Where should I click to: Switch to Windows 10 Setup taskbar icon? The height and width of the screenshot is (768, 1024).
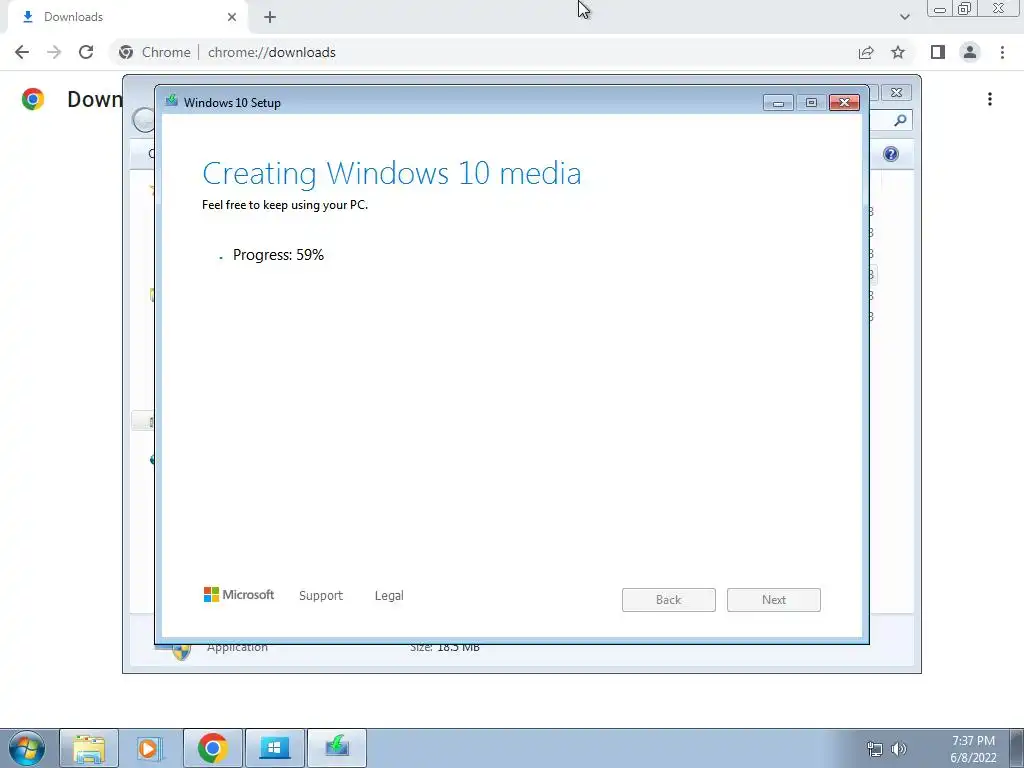[336, 748]
